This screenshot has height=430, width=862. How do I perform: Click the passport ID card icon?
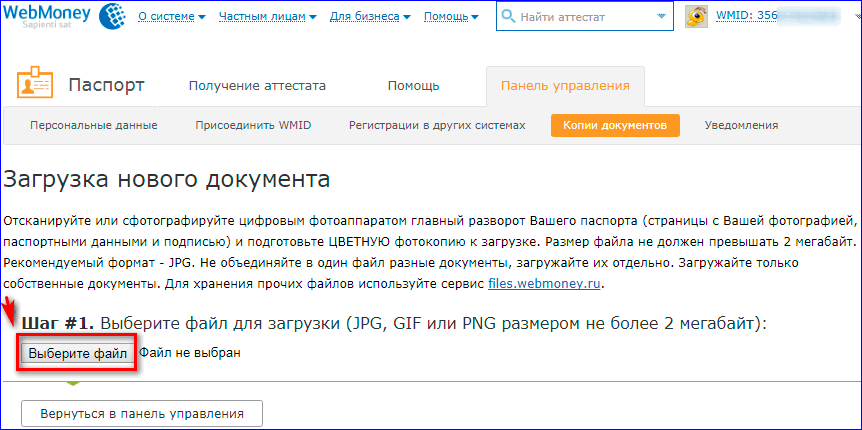[x=36, y=86]
